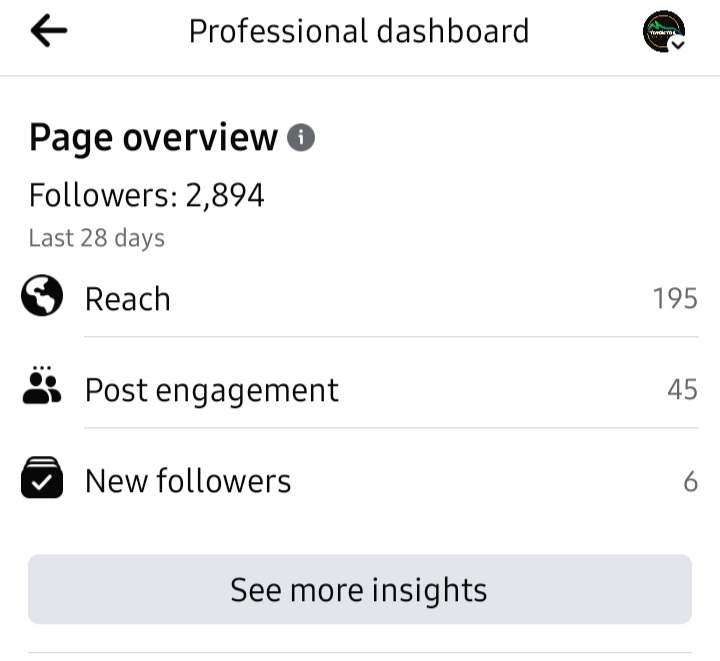The height and width of the screenshot is (661, 720).
Task: Expand the chevron on the profile avatar
Action: [677, 45]
